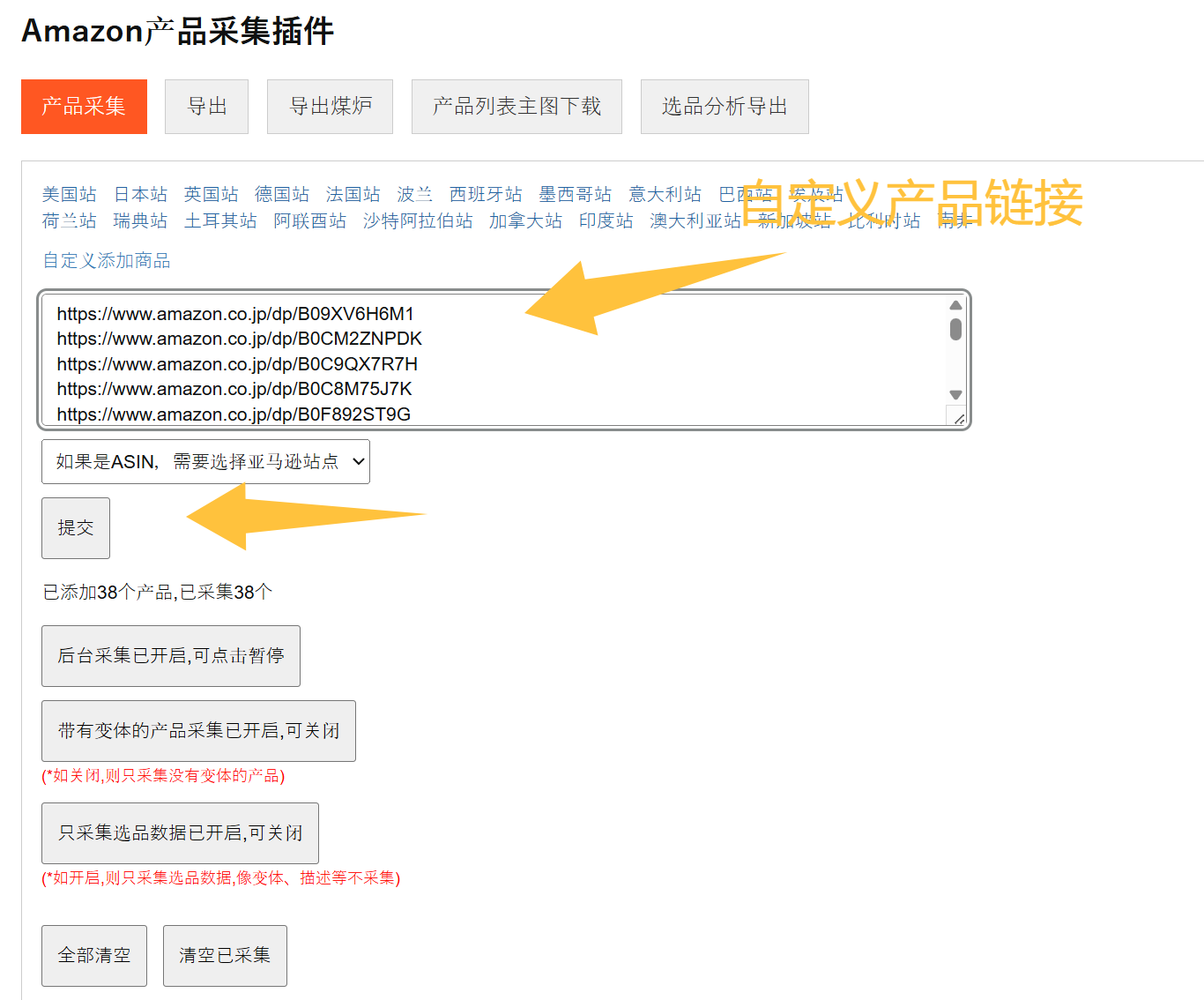Viewport: 1204px width, 1000px height.
Task: Click the 澳大利亚站 link
Action: pyautogui.click(x=695, y=220)
